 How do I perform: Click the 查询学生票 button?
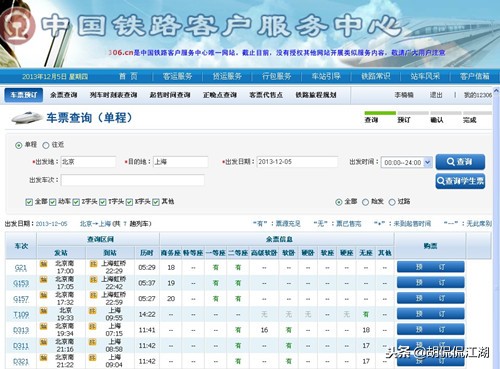[460, 181]
